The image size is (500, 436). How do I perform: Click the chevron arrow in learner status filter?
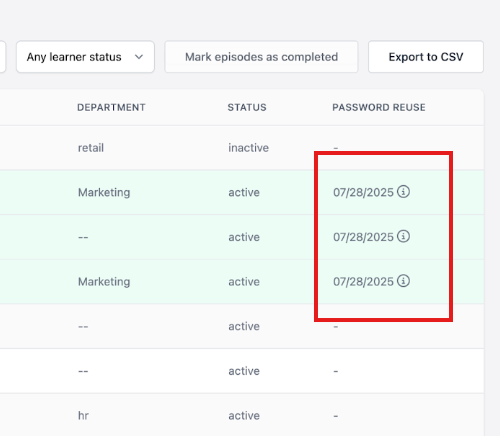coord(139,57)
